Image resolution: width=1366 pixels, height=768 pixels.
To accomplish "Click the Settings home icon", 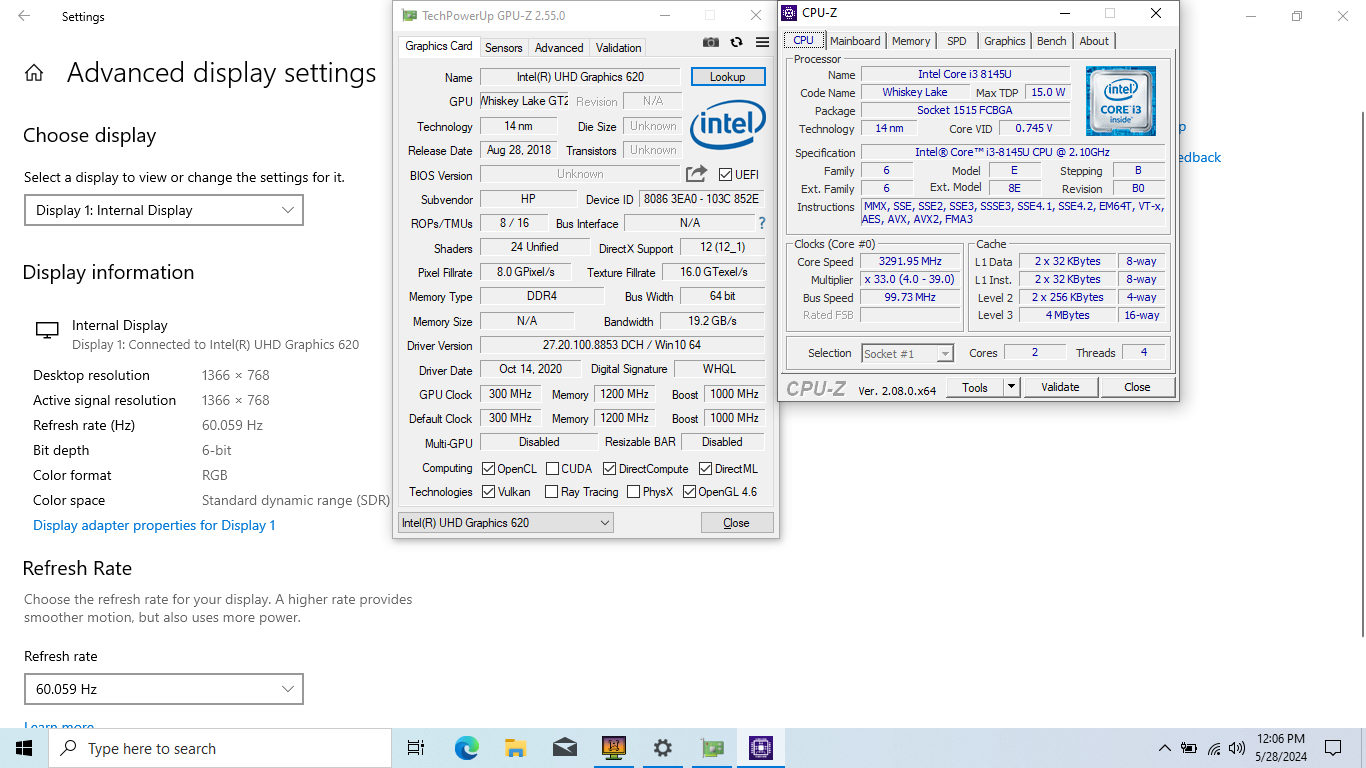I will [34, 73].
